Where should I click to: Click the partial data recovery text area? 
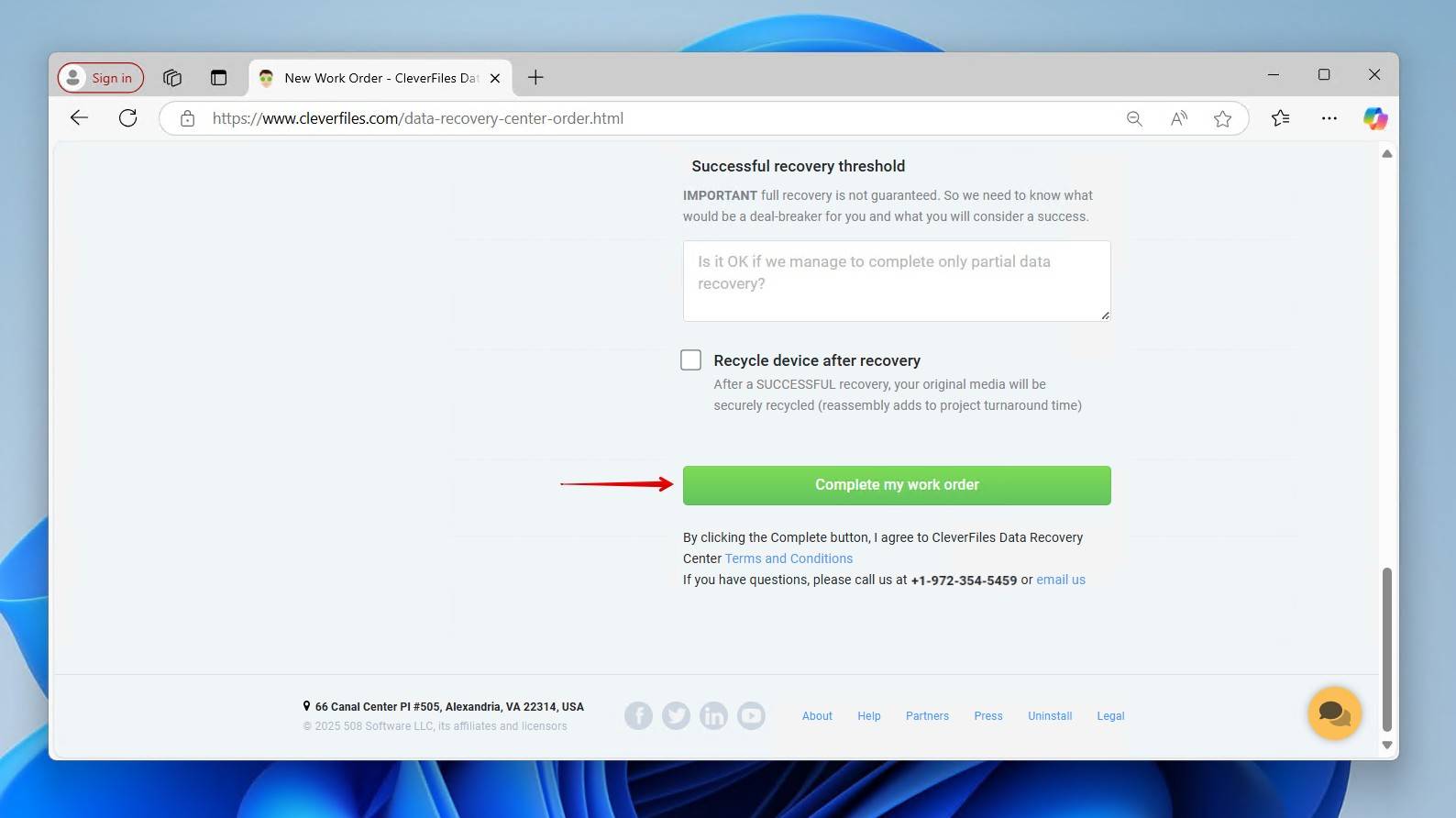[x=897, y=281]
